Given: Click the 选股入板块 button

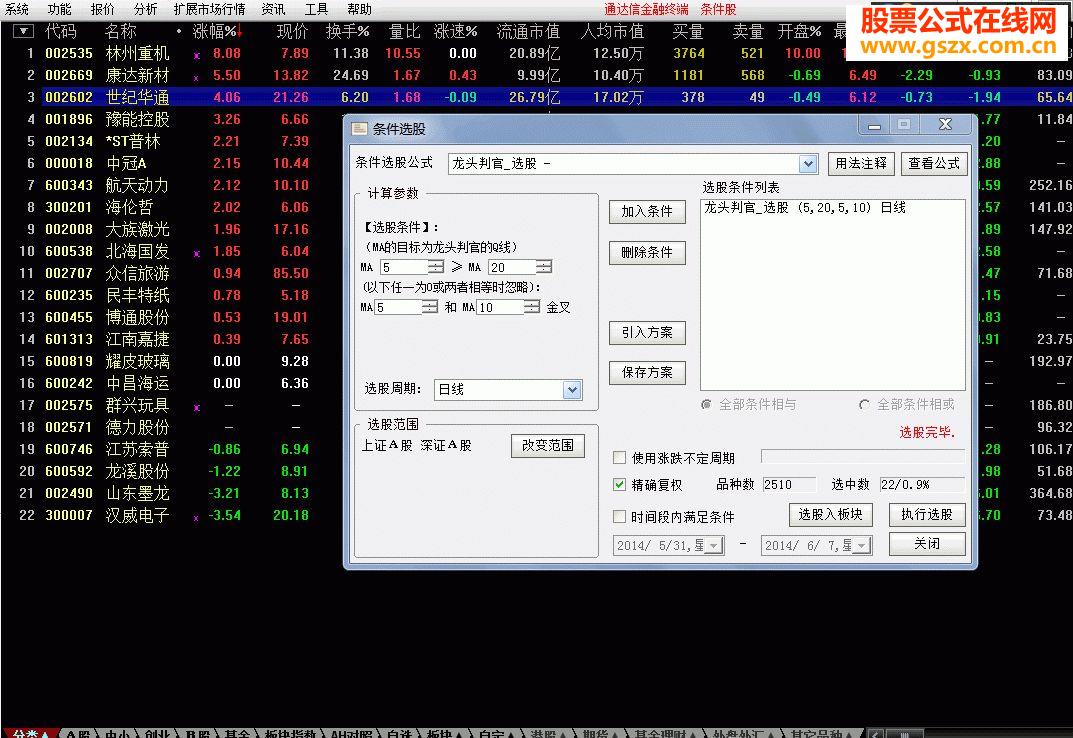Looking at the screenshot, I should tap(831, 515).
